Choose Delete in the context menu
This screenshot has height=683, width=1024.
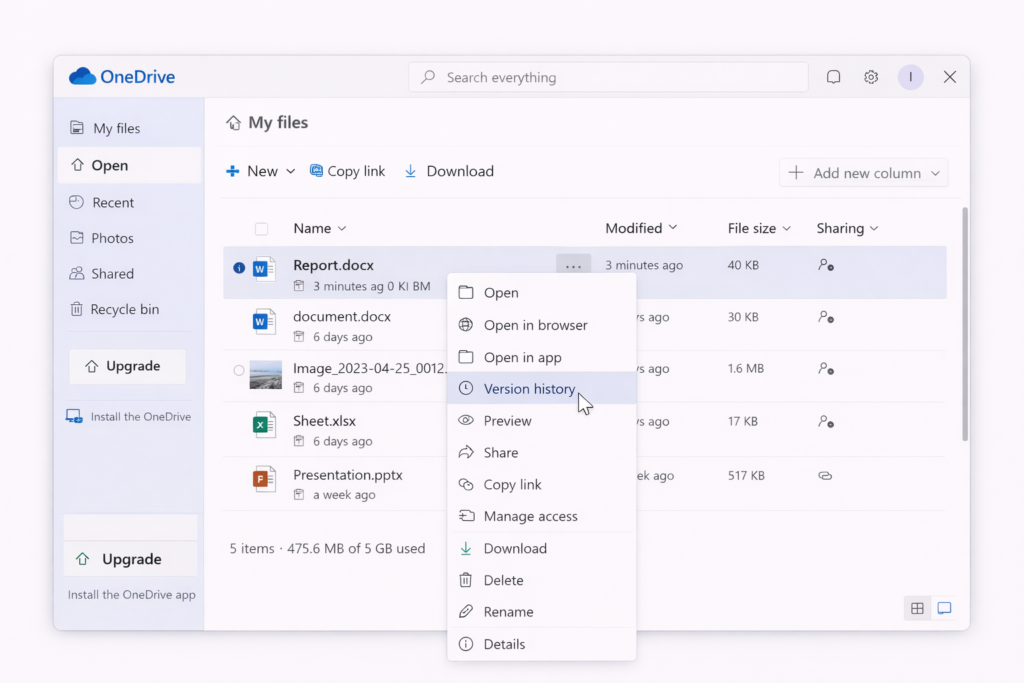tap(541, 580)
